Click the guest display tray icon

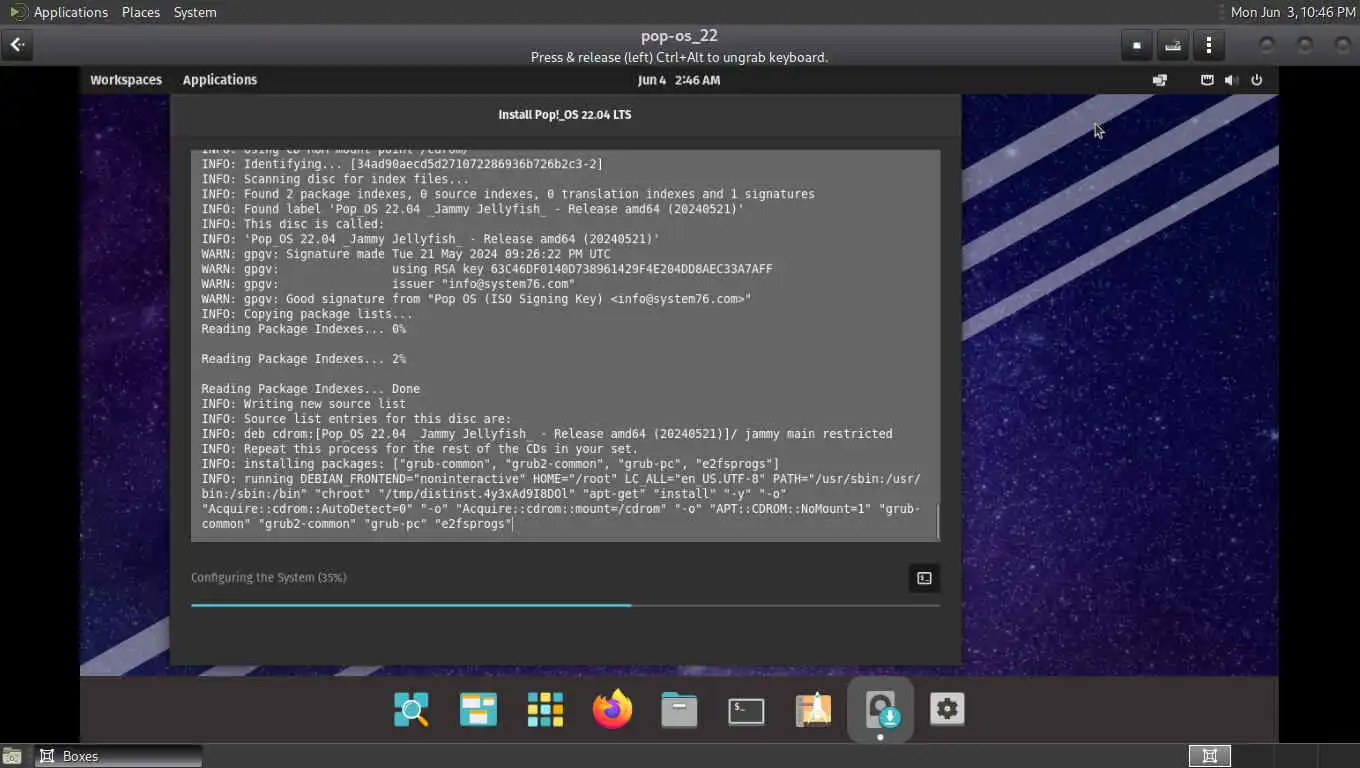pos(1160,80)
